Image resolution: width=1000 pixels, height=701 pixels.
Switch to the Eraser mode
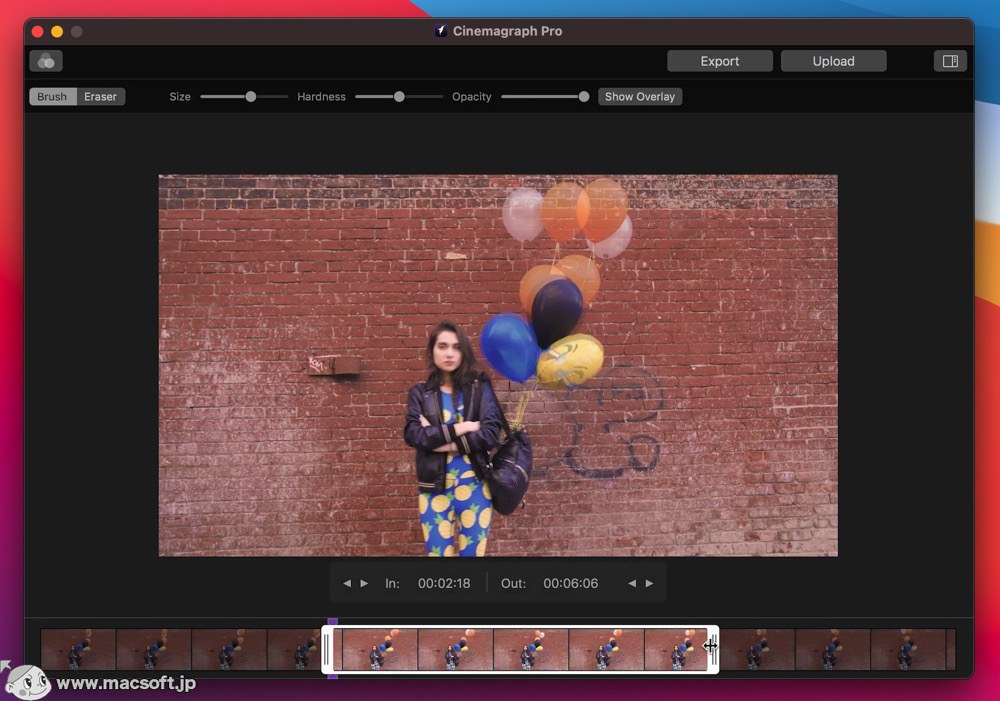[100, 96]
